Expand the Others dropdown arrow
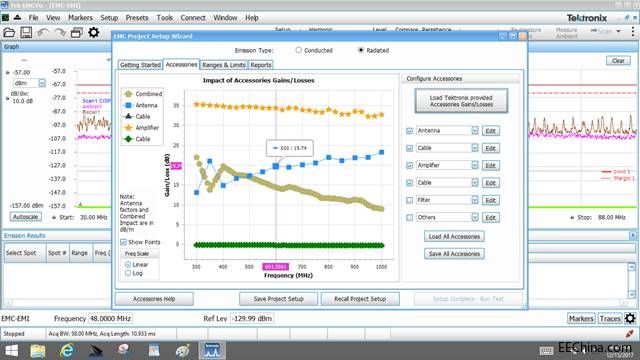 475,218
